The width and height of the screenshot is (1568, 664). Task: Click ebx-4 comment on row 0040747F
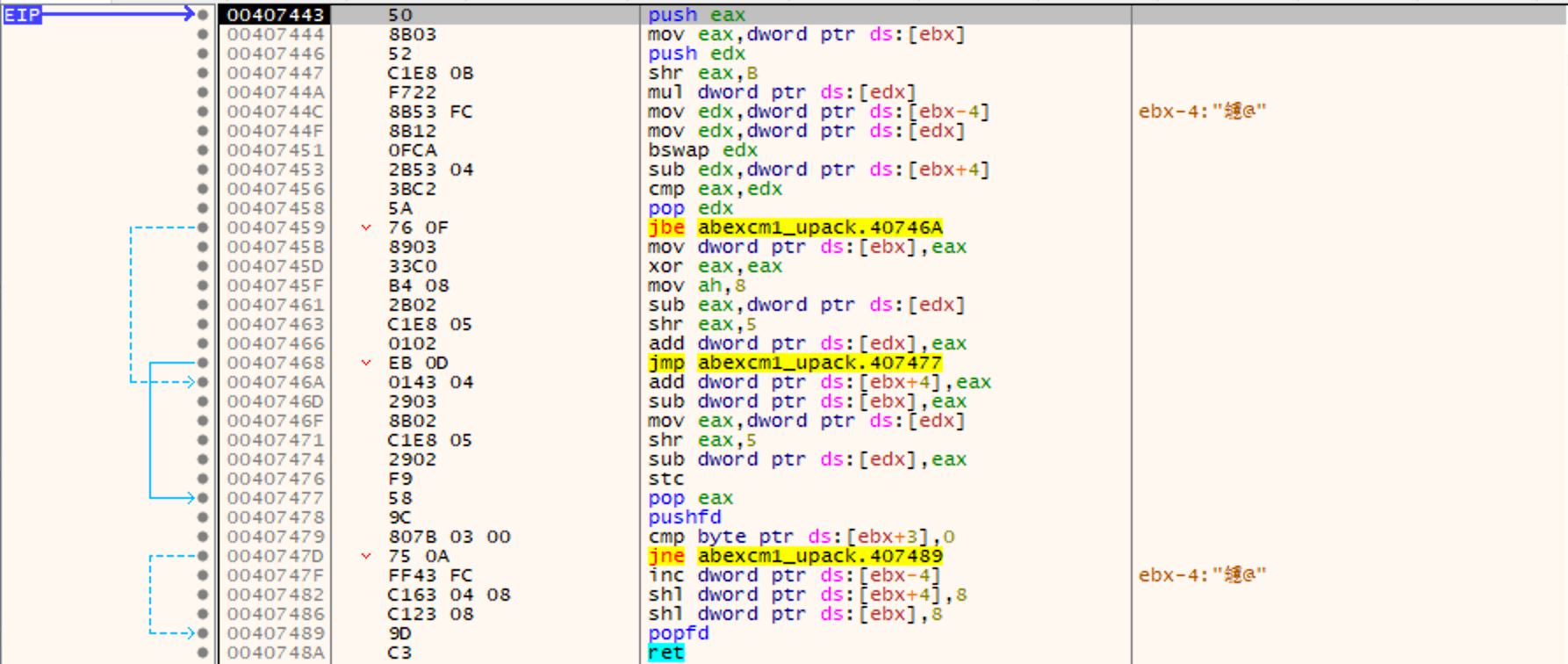1202,575
